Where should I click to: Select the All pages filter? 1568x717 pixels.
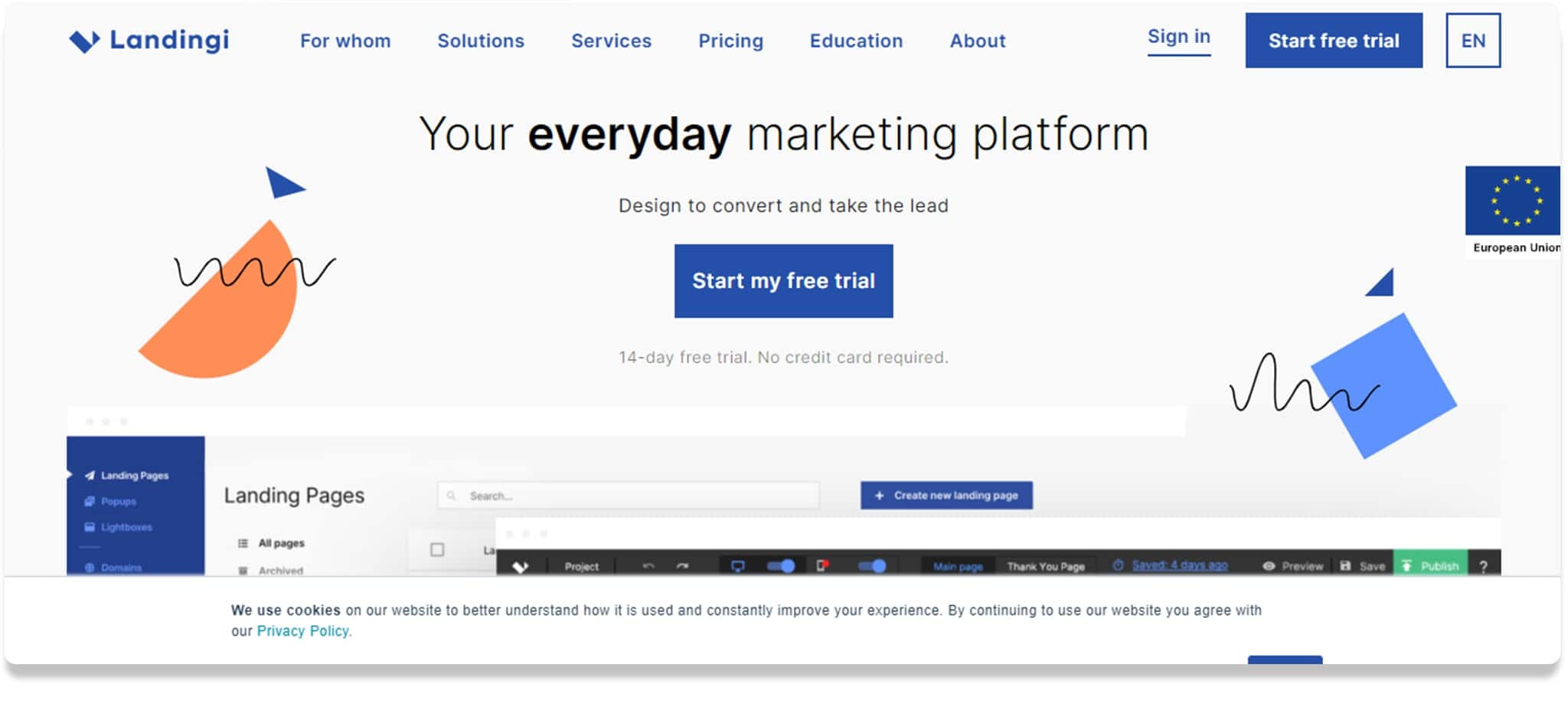tap(272, 543)
